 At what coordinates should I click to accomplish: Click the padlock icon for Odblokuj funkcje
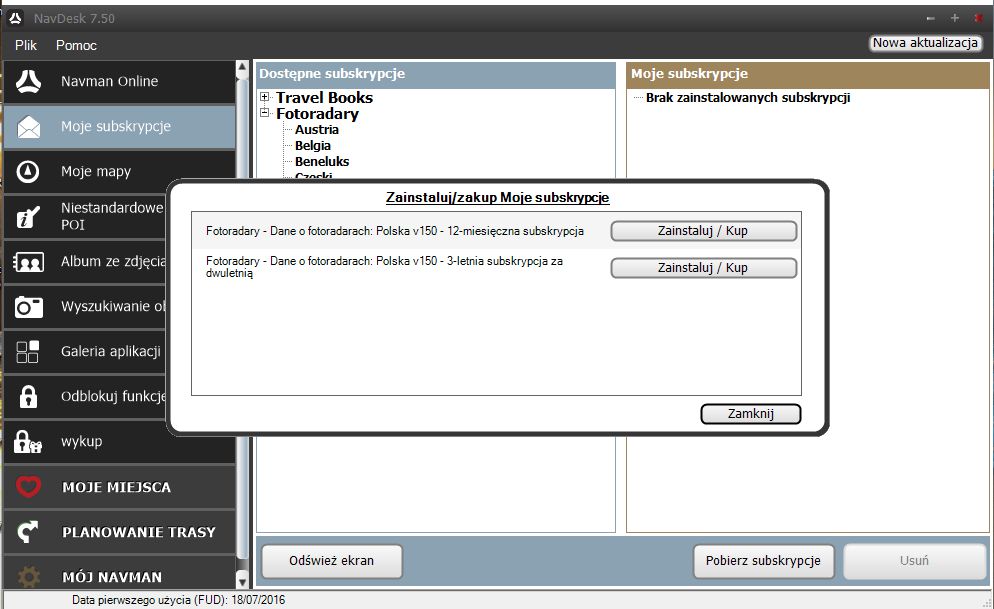click(x=28, y=397)
